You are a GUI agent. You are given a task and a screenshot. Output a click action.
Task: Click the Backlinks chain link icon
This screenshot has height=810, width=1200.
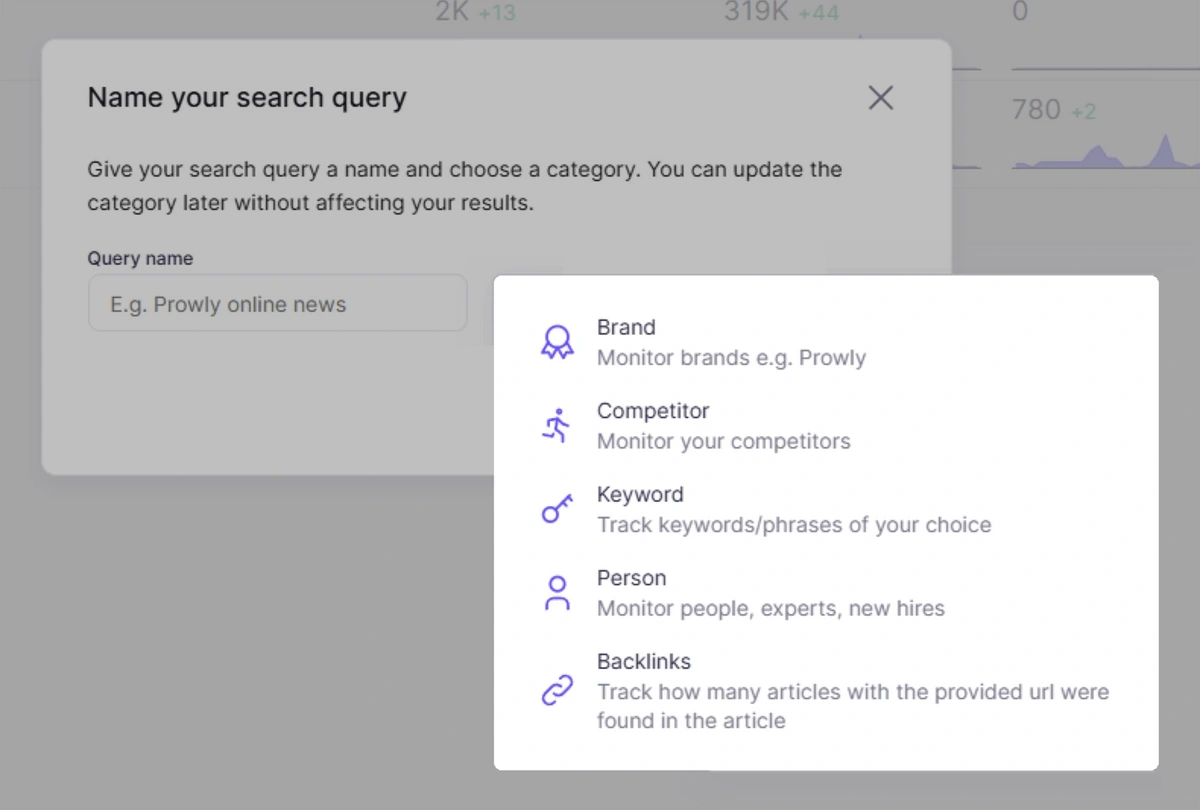(x=557, y=691)
